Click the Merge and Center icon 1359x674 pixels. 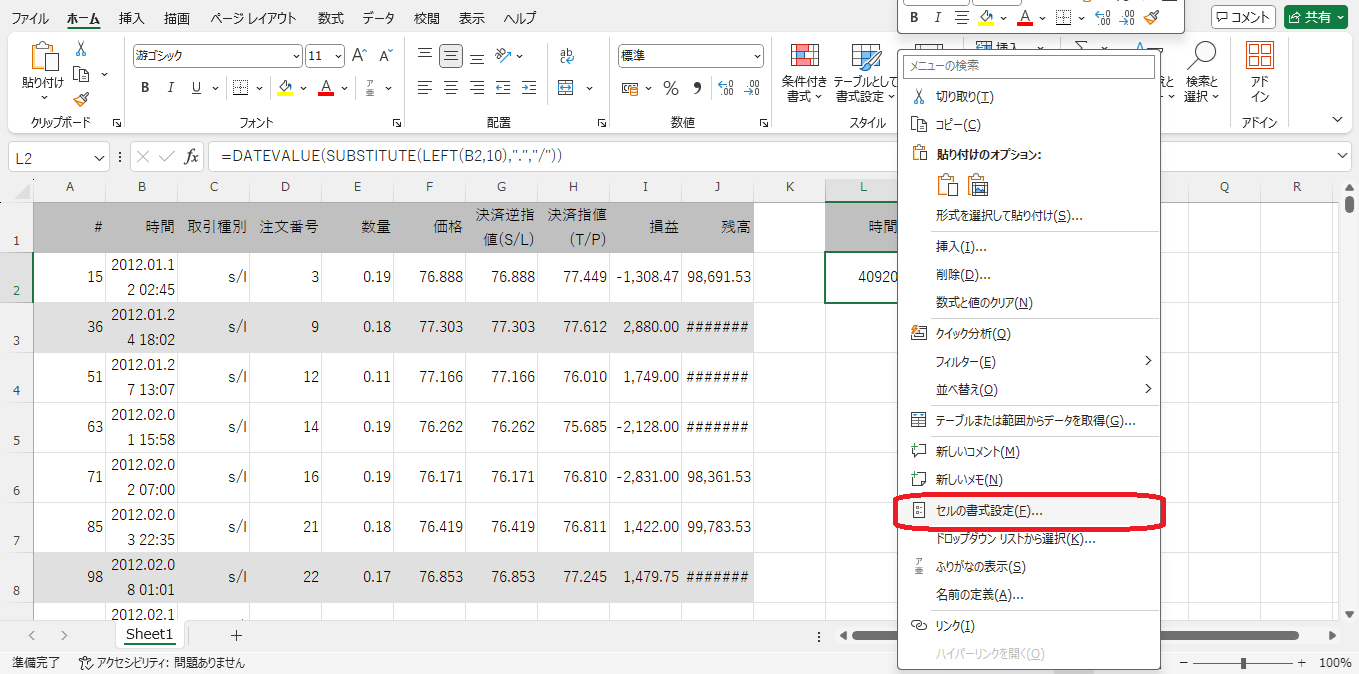(x=566, y=88)
